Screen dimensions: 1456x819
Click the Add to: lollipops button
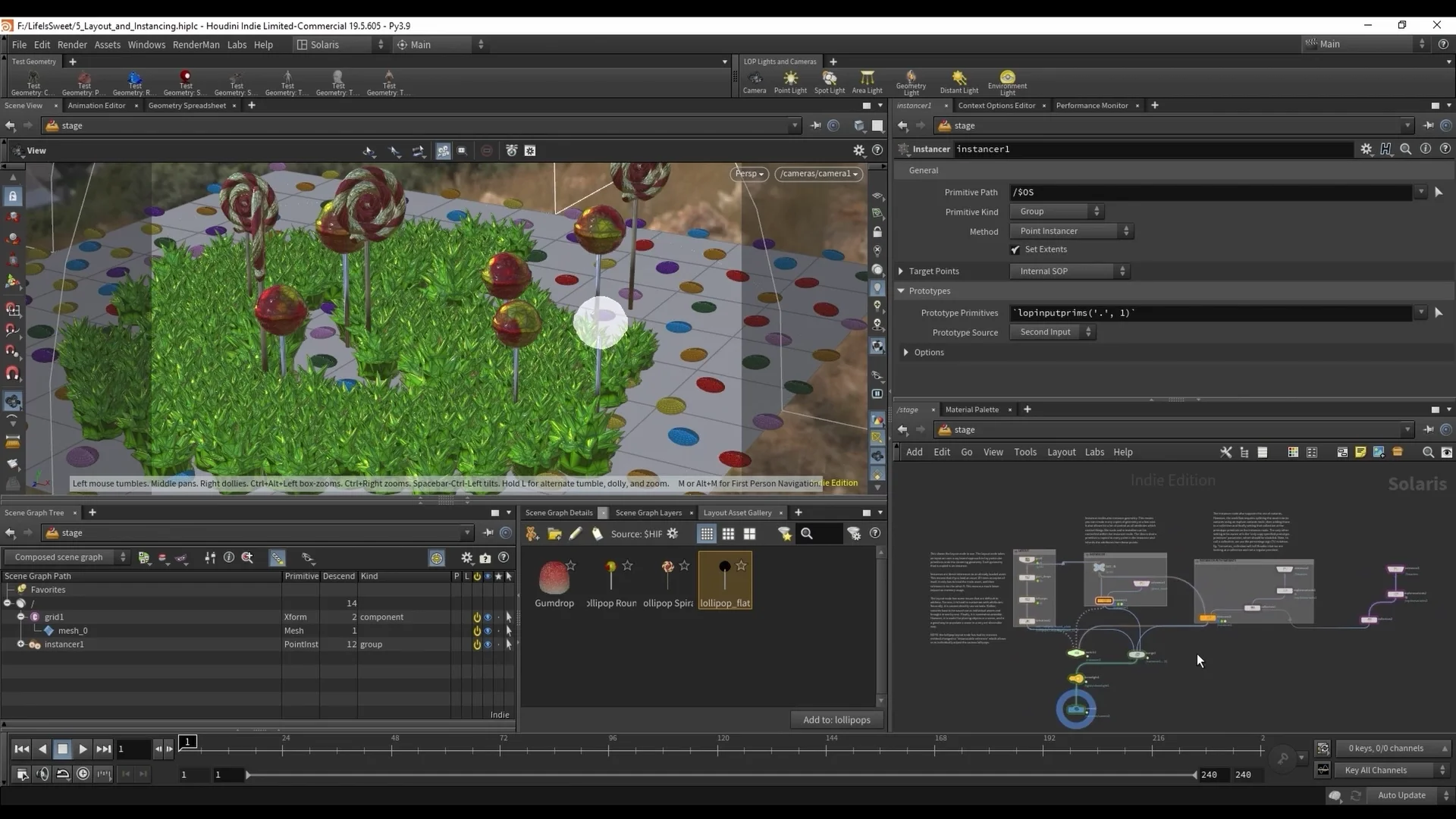[x=836, y=719]
